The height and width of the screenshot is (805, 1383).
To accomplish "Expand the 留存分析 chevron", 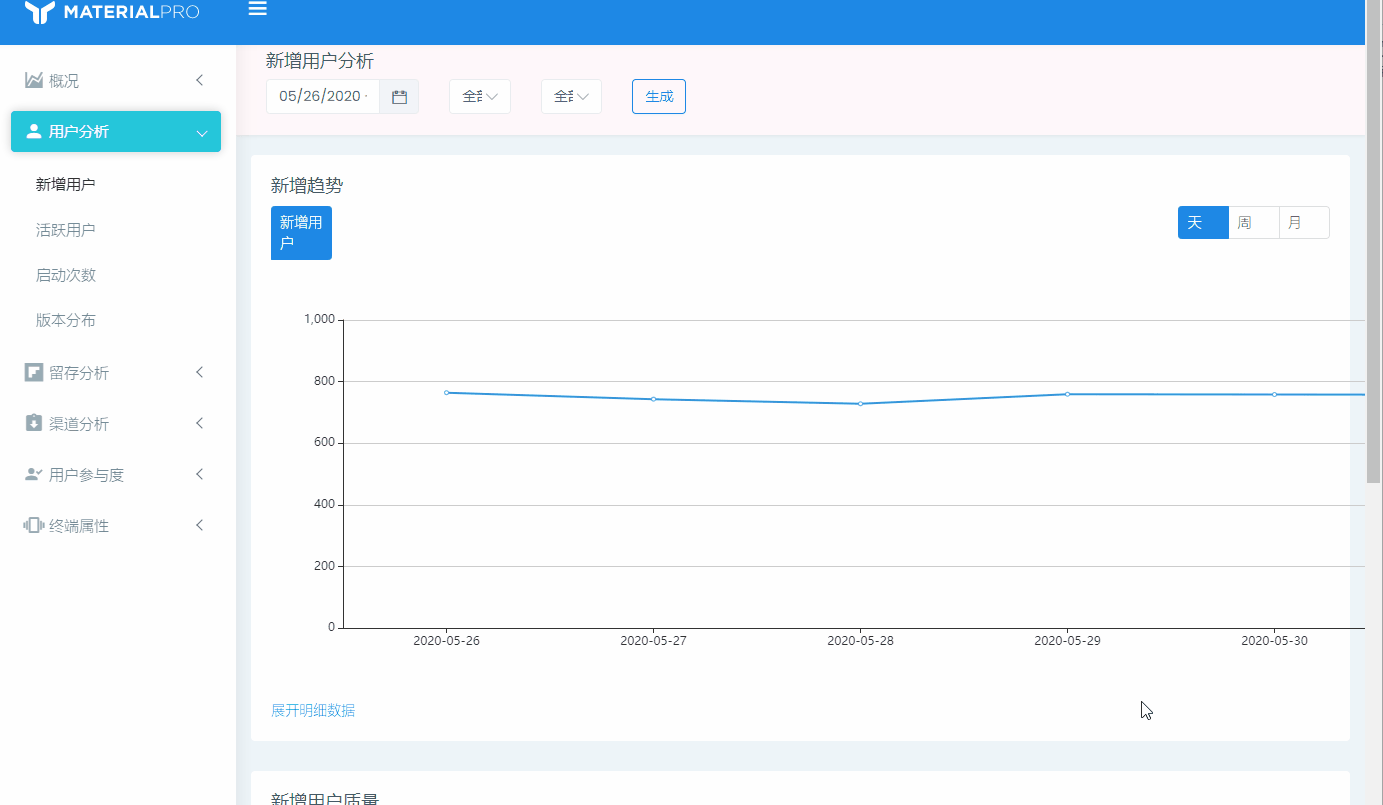I will click(200, 372).
